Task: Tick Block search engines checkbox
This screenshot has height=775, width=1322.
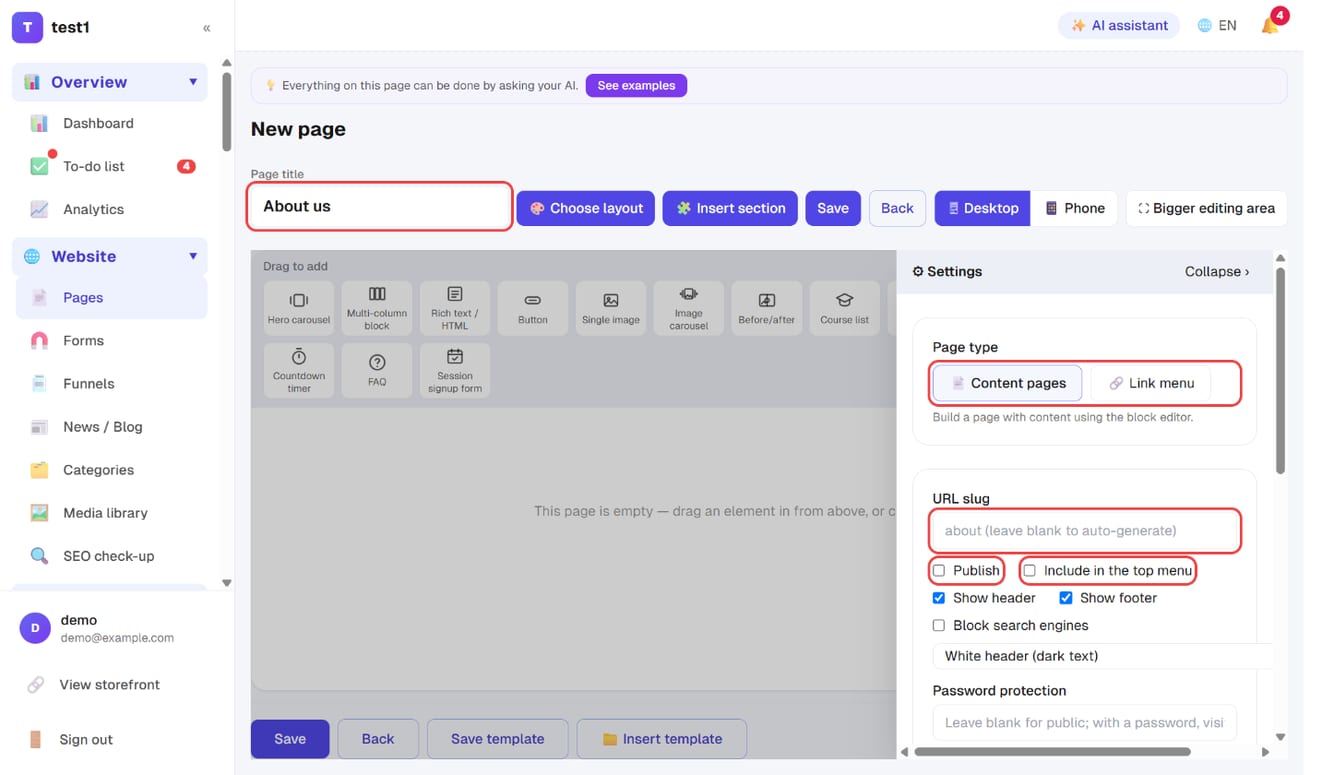Action: (x=939, y=626)
